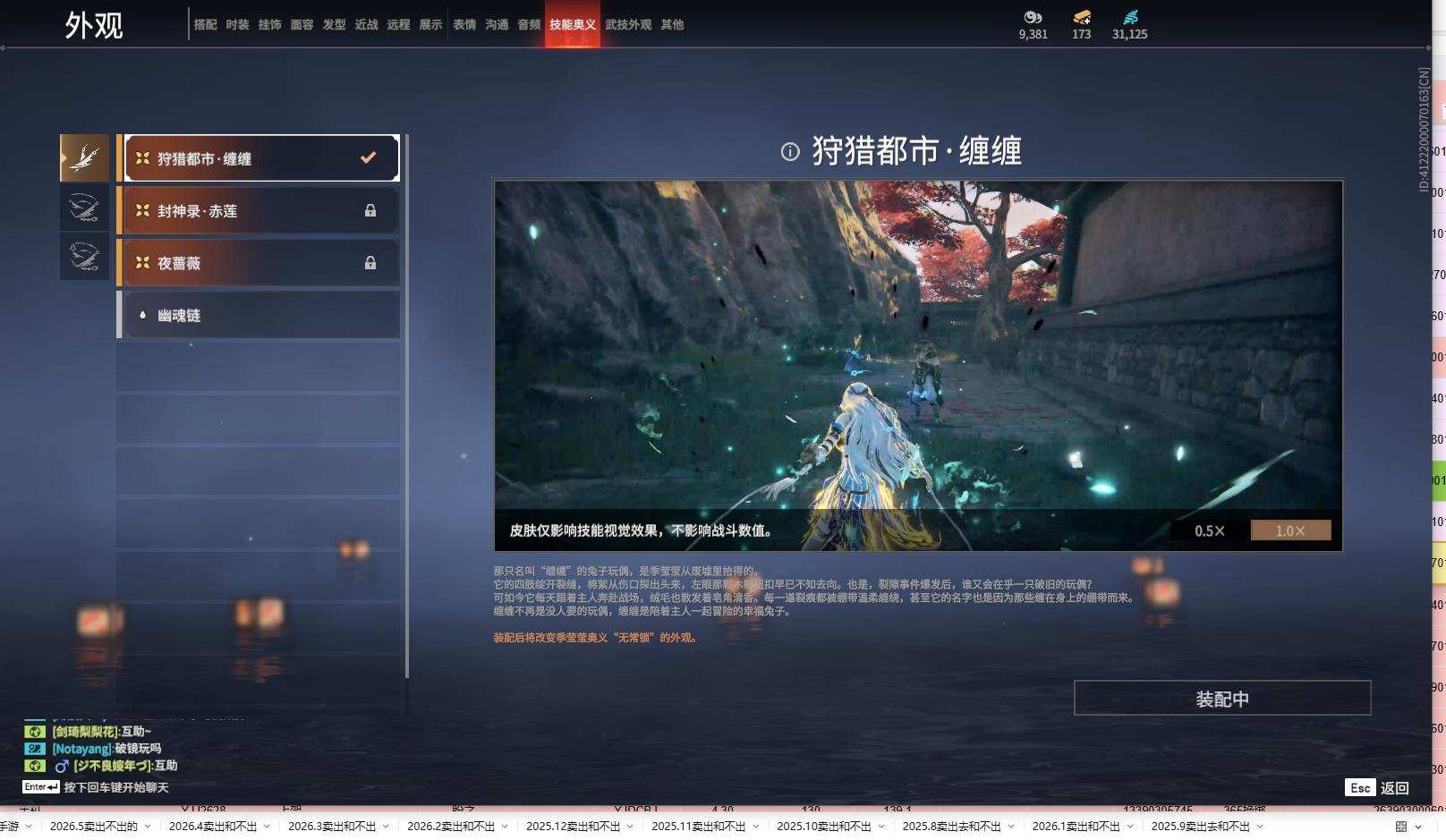Viewport: 1446px width, 840px height.
Task: Expand dropdown arrow on sheet tab 2026.2卖出和不出
Action: [505, 827]
